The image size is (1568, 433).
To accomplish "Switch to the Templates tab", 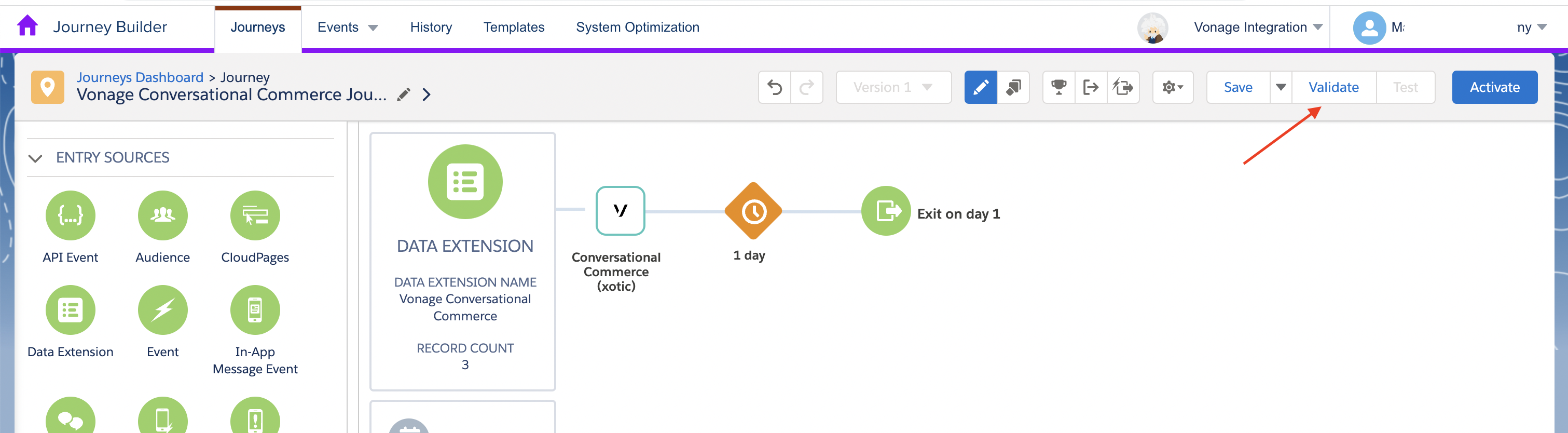I will (514, 28).
